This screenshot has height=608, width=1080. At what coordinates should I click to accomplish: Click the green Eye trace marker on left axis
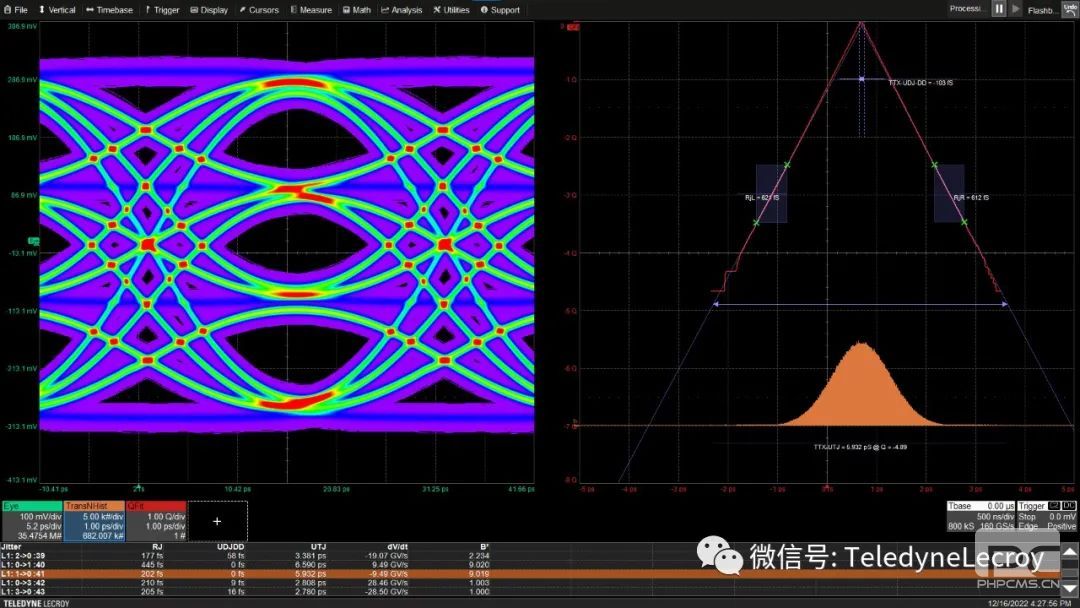point(34,241)
